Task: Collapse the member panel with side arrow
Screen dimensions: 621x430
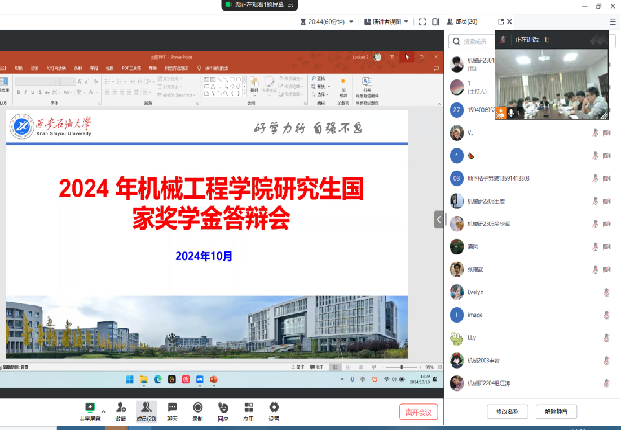Action: point(439,219)
